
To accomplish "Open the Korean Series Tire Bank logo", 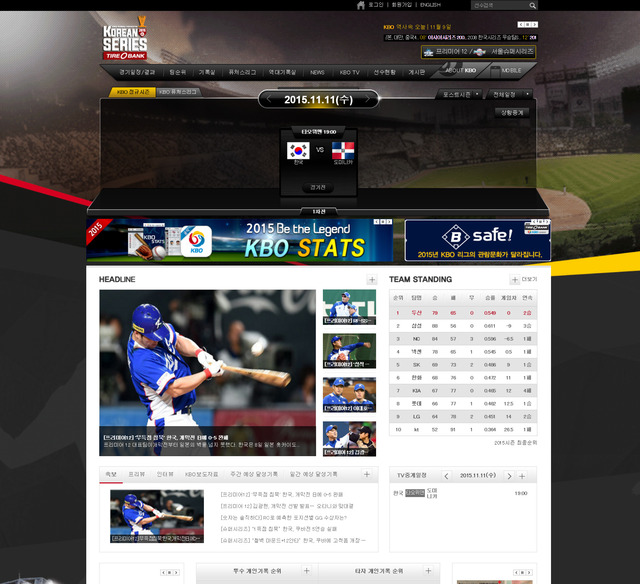I will [125, 38].
